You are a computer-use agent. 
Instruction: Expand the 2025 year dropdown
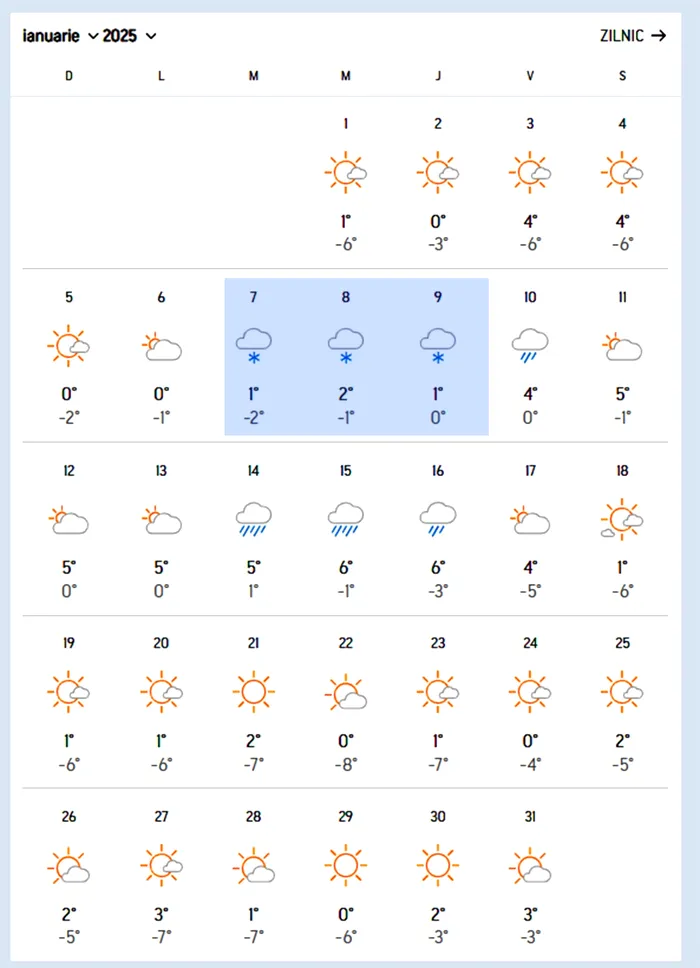coord(130,36)
